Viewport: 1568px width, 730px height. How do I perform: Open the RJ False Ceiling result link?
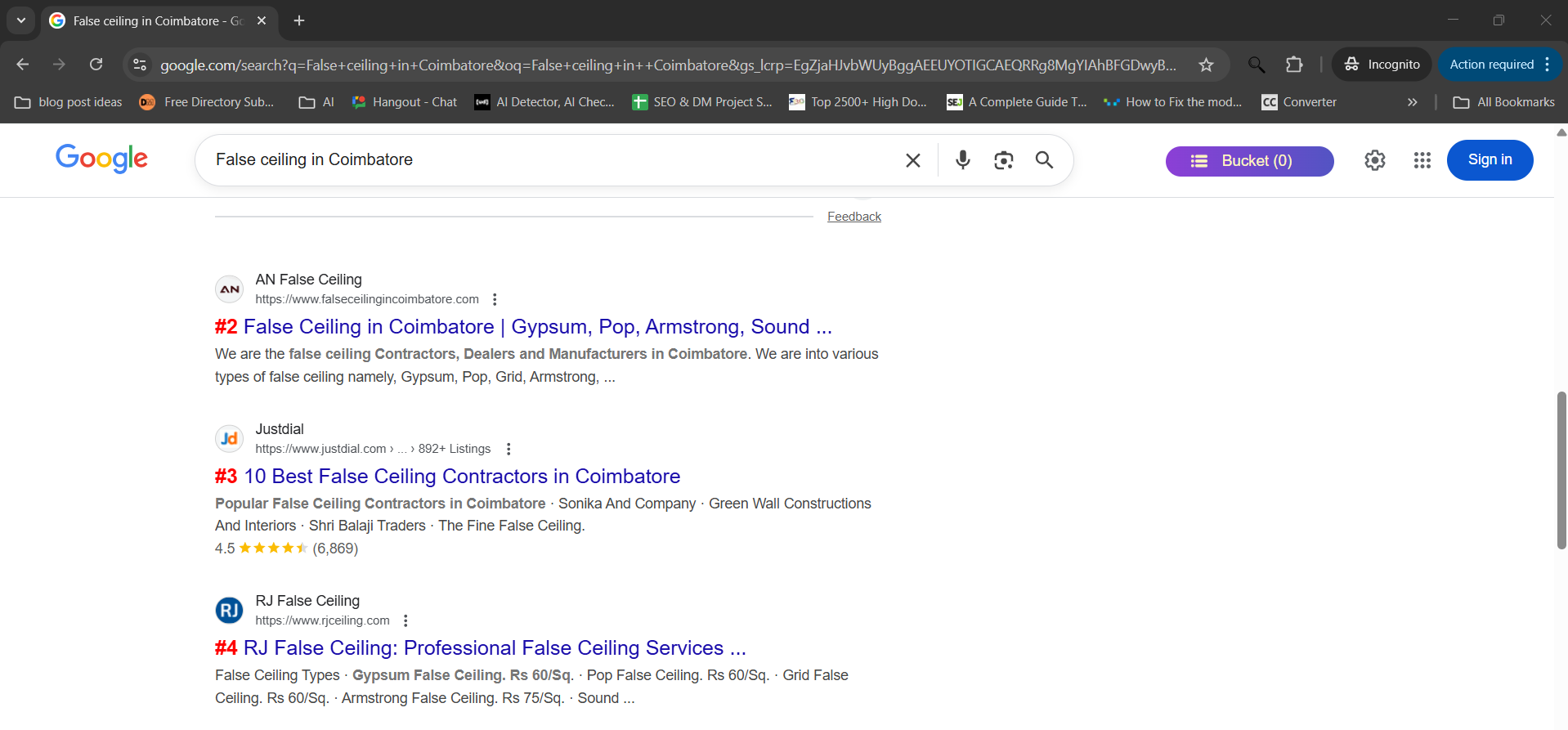tap(481, 648)
